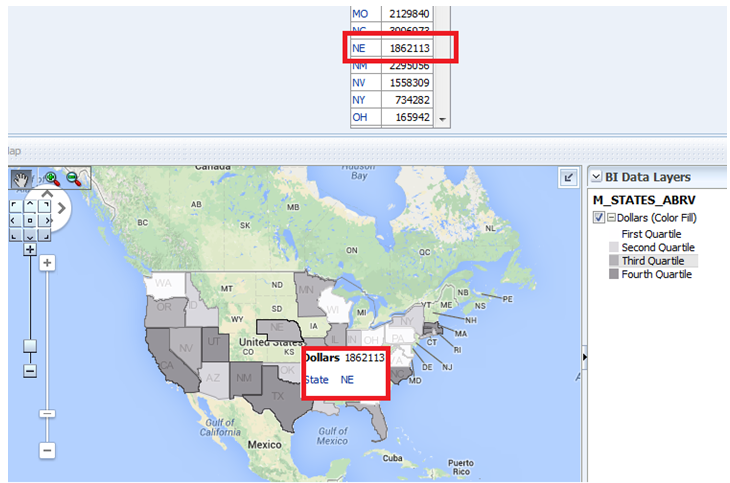The height and width of the screenshot is (483, 730).
Task: Select table value 1558309
Action: 409,83
